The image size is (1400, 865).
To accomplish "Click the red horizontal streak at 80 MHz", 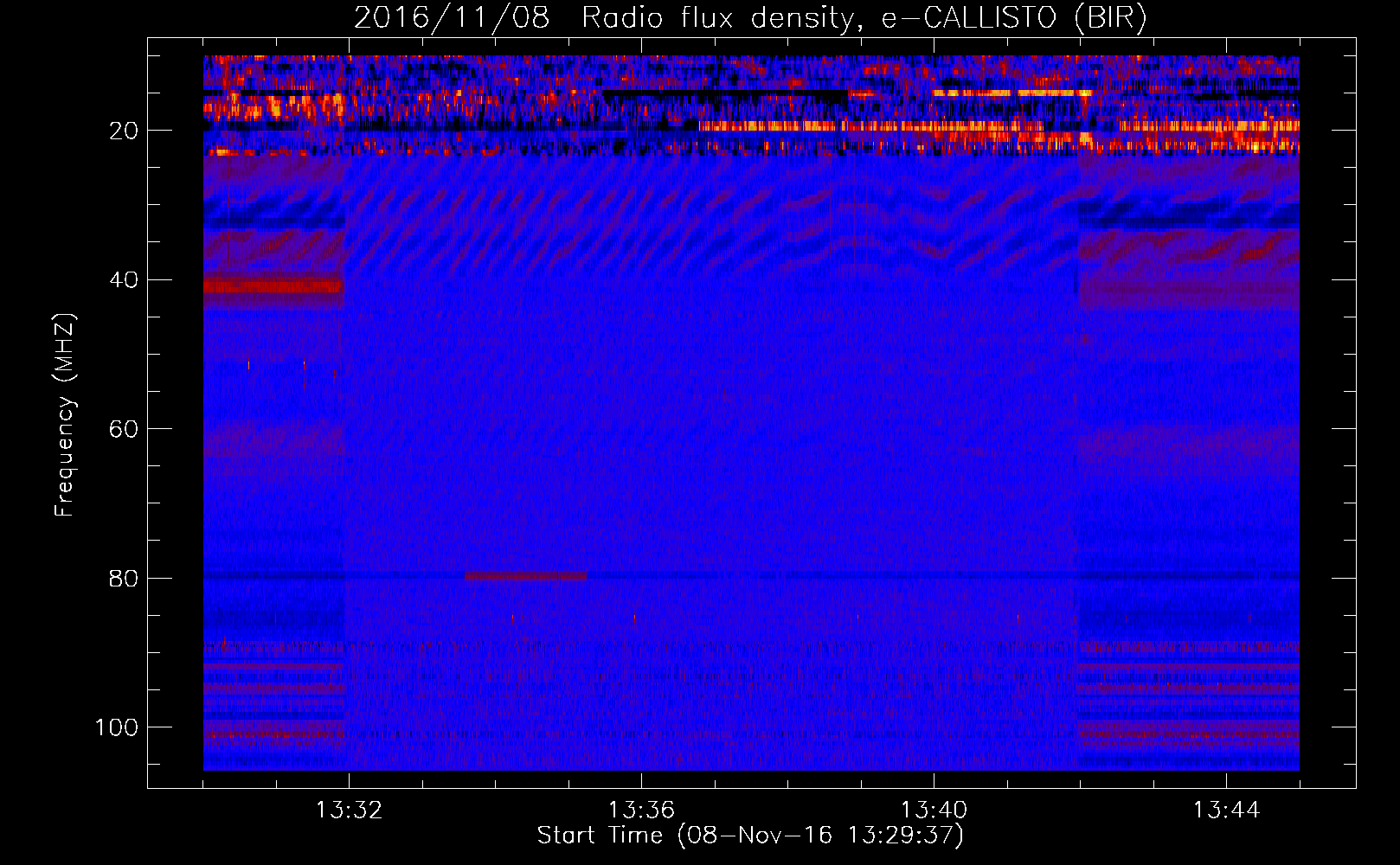I will (525, 575).
